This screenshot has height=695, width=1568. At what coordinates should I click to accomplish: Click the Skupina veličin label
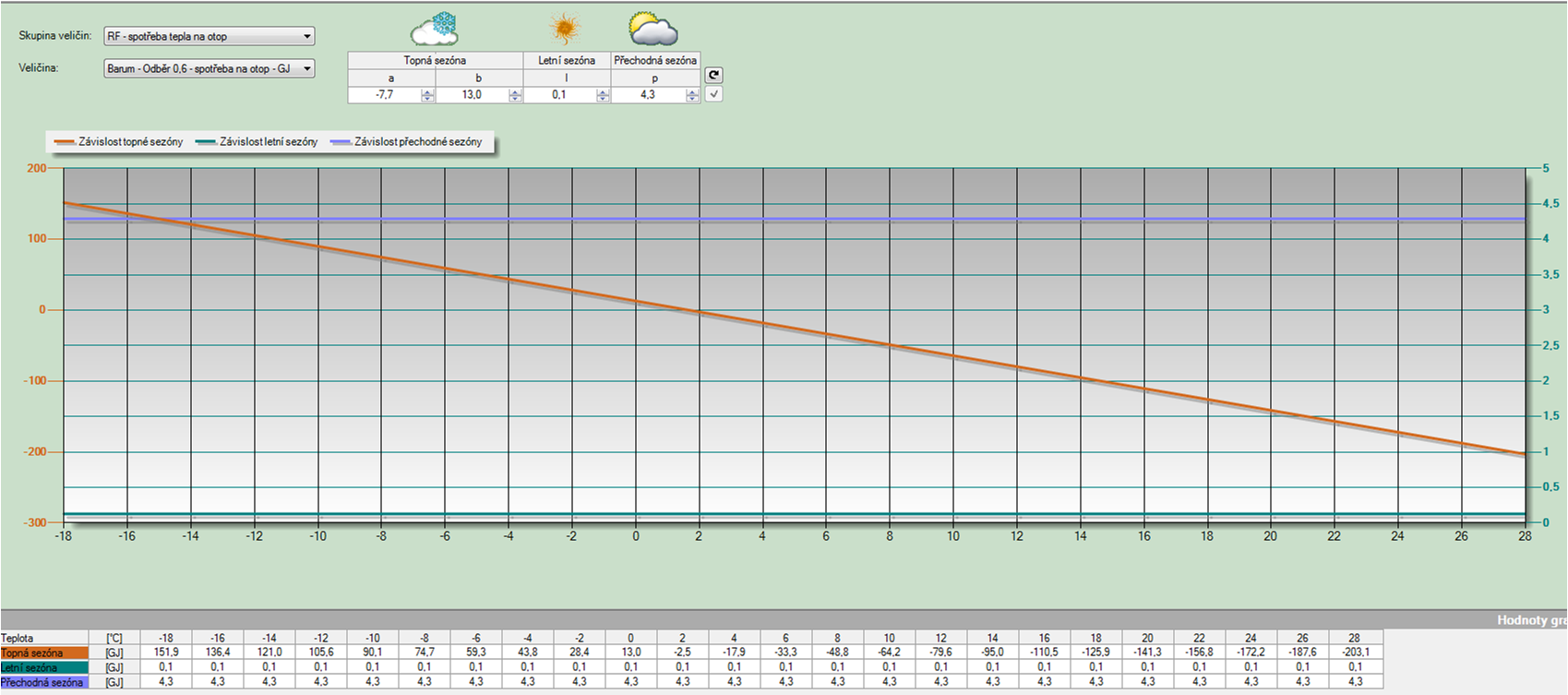55,36
